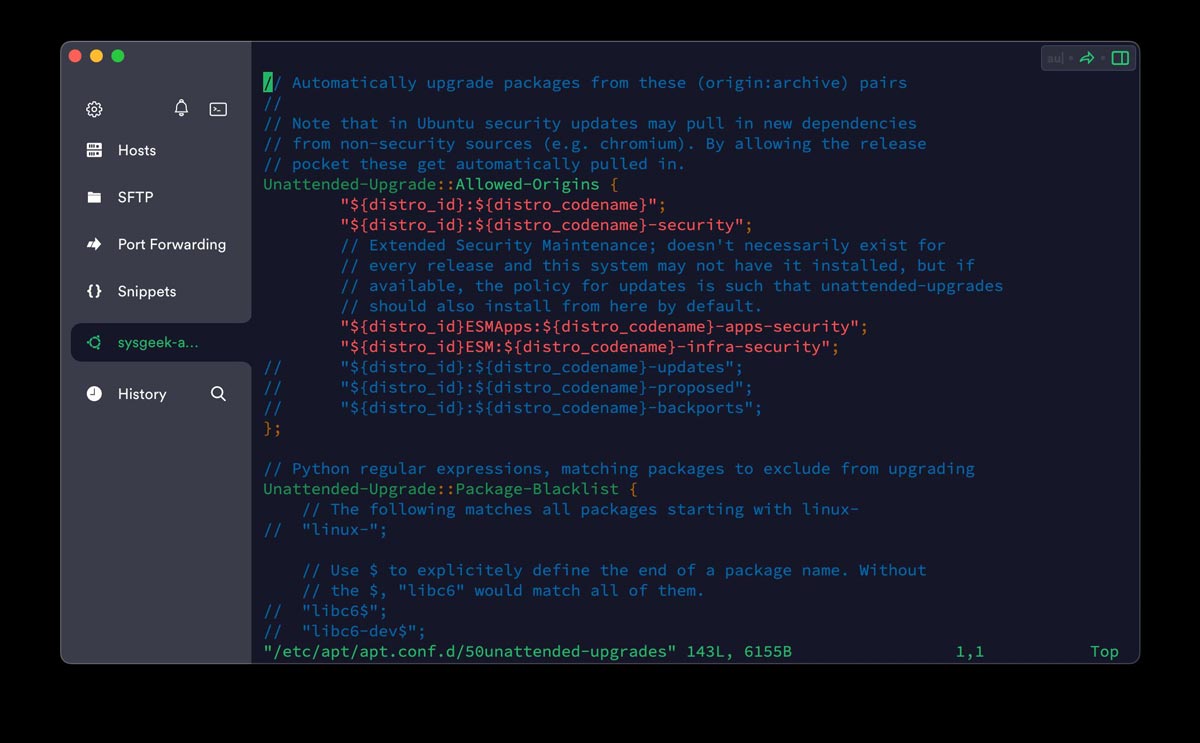Click the Hosts server icon
The height and width of the screenshot is (743, 1200).
(94, 150)
